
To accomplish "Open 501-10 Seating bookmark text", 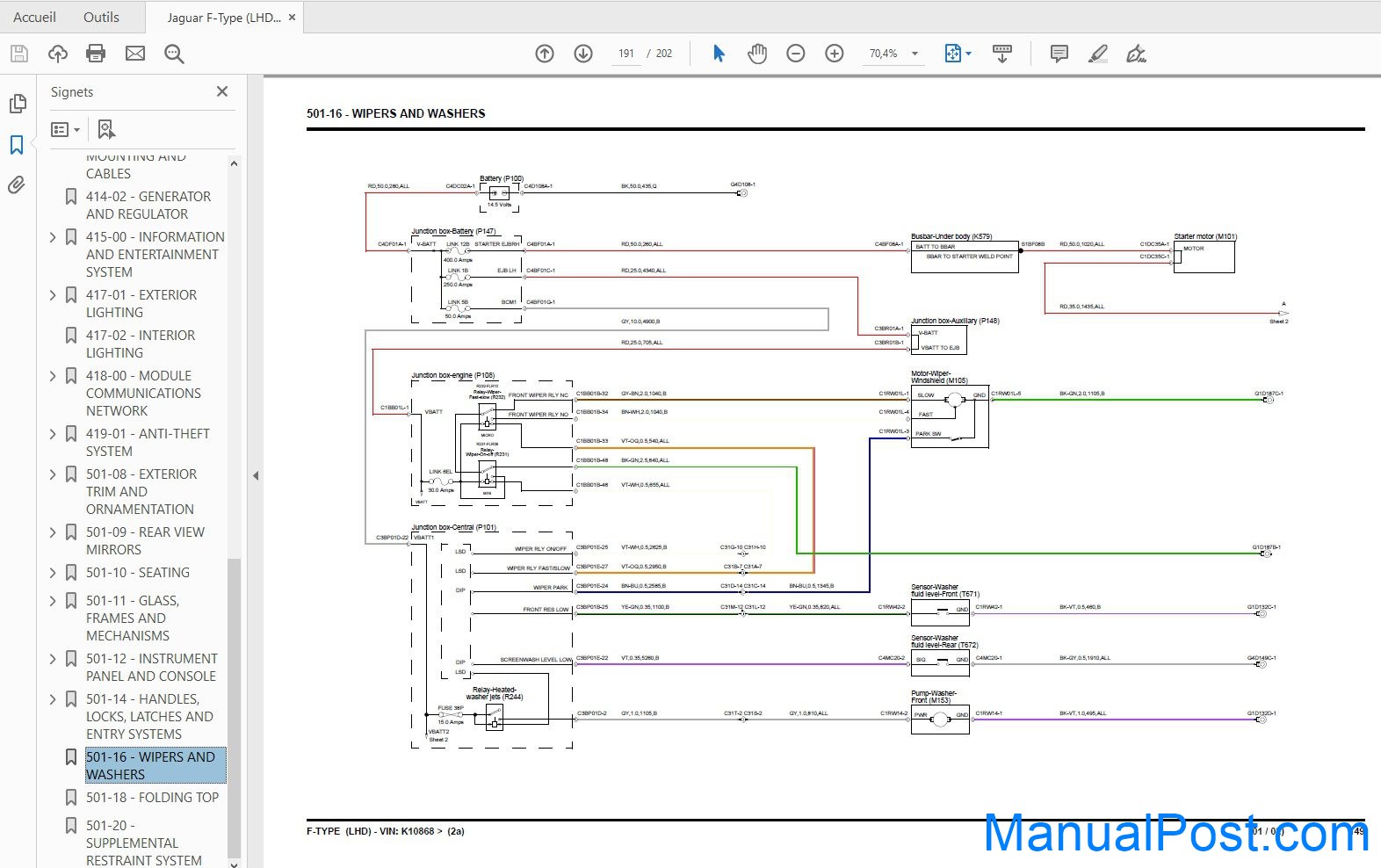I will tap(138, 573).
